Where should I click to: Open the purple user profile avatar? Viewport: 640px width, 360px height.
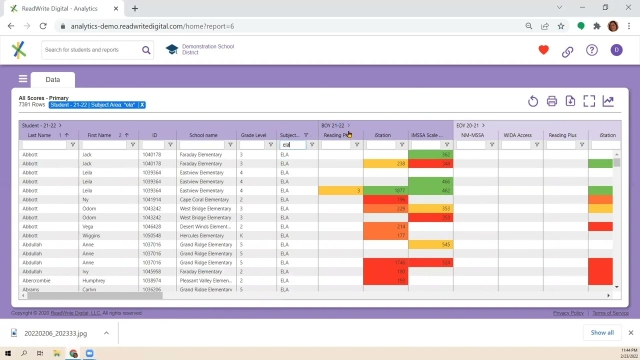[x=616, y=50]
